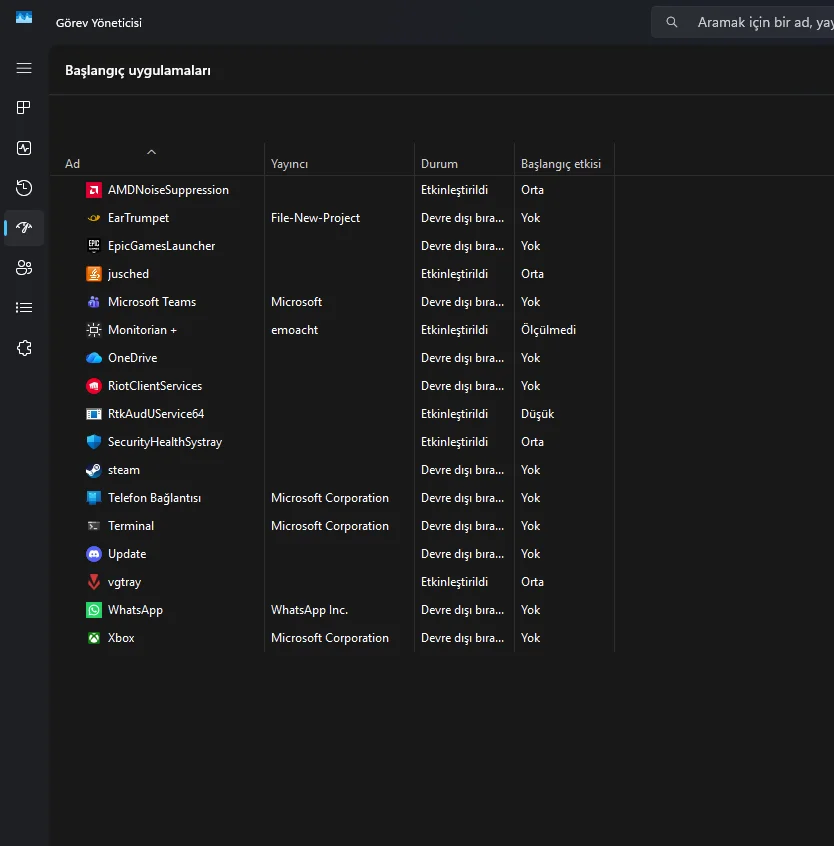The image size is (834, 846).
Task: Click the search field in title bar
Action: (x=750, y=22)
